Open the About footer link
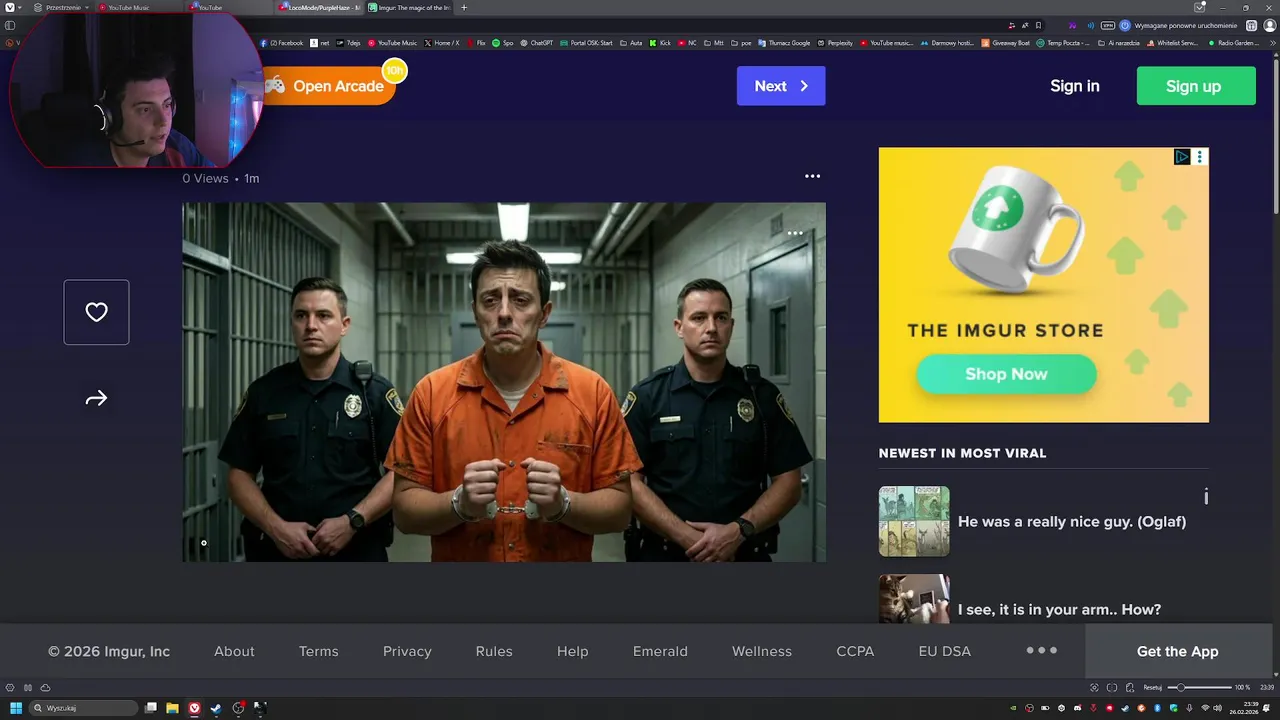This screenshot has width=1280, height=720. pyautogui.click(x=234, y=651)
